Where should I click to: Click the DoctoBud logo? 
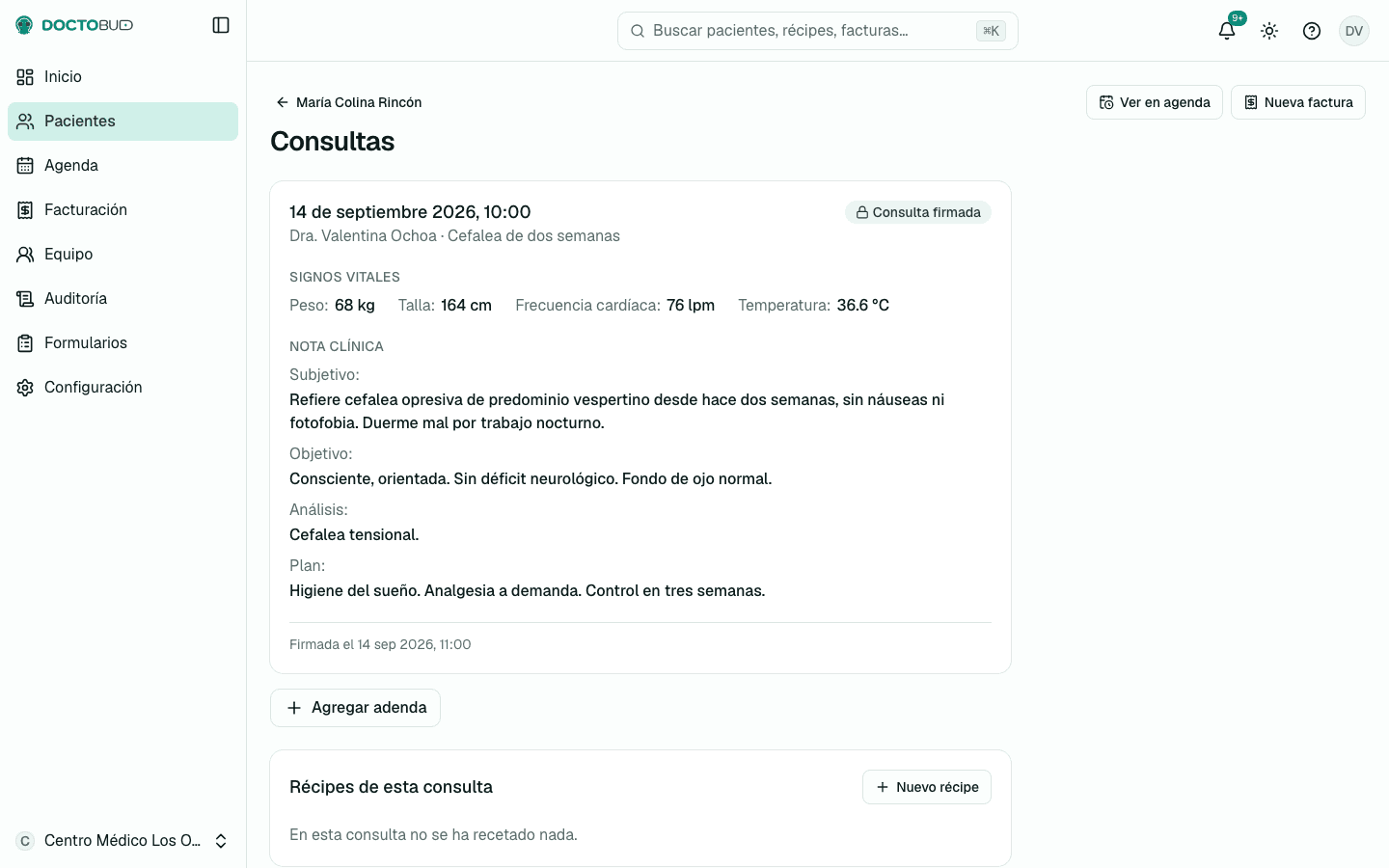pos(74,25)
